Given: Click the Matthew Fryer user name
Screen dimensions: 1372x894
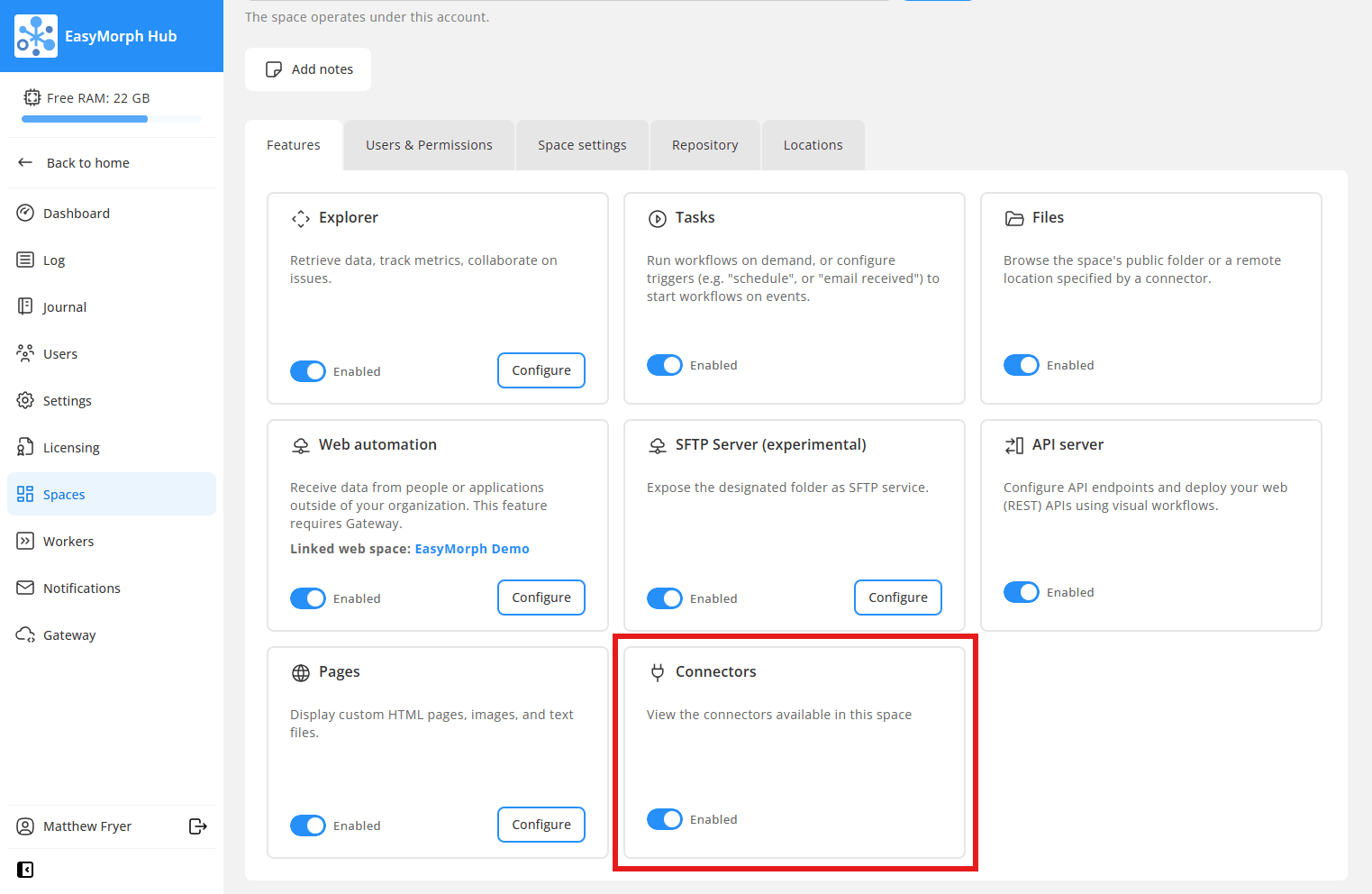Looking at the screenshot, I should [x=87, y=826].
